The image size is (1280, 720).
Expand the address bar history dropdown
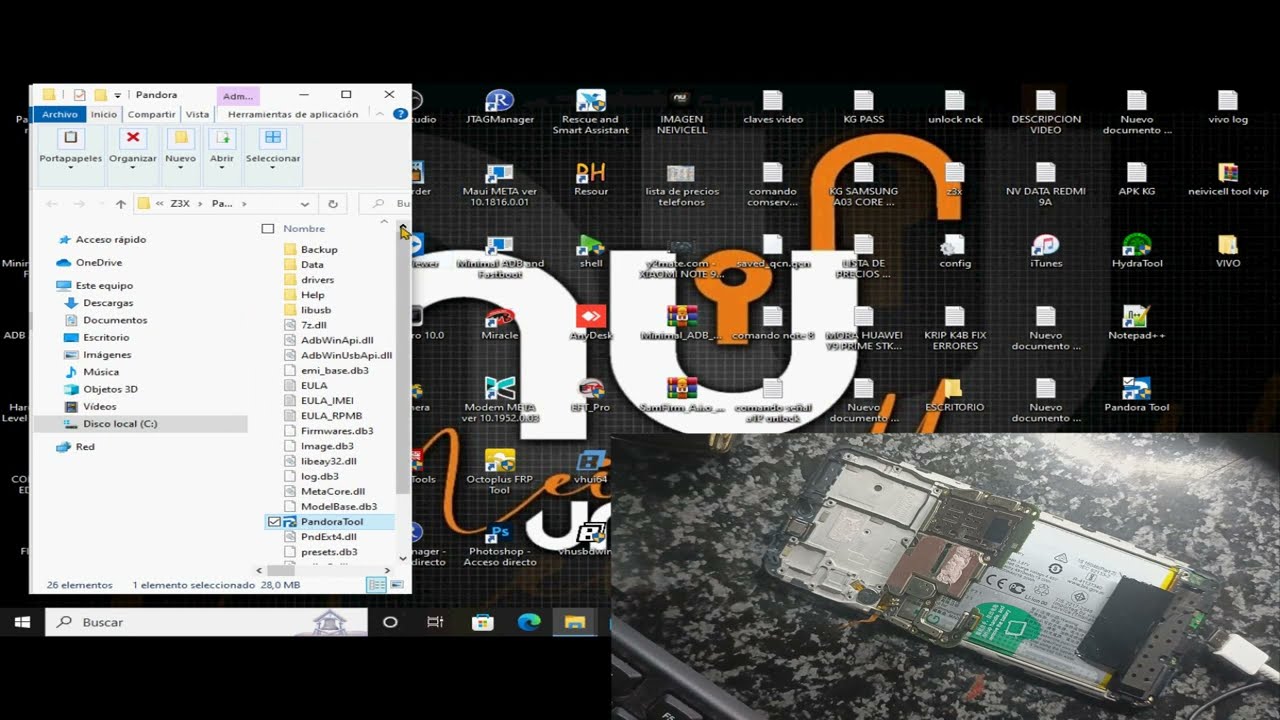coord(305,204)
